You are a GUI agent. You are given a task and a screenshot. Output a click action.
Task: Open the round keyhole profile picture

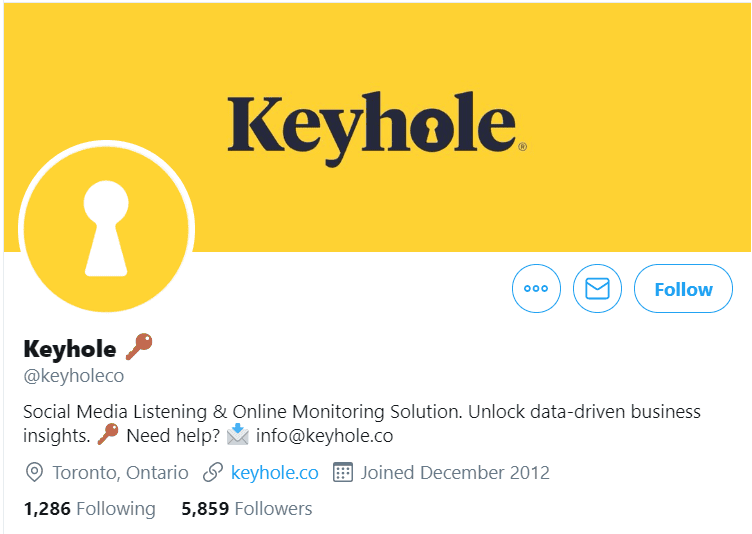pyautogui.click(x=106, y=228)
